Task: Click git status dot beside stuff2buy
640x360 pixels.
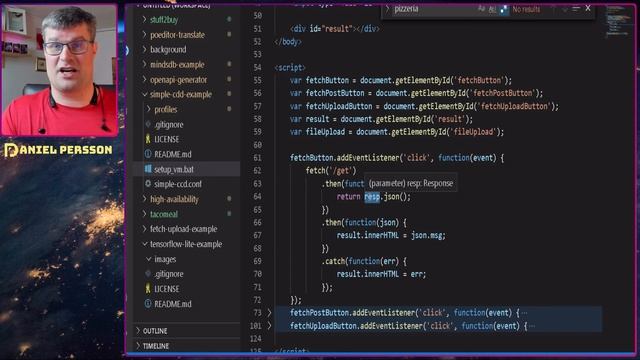Action: 229,19
